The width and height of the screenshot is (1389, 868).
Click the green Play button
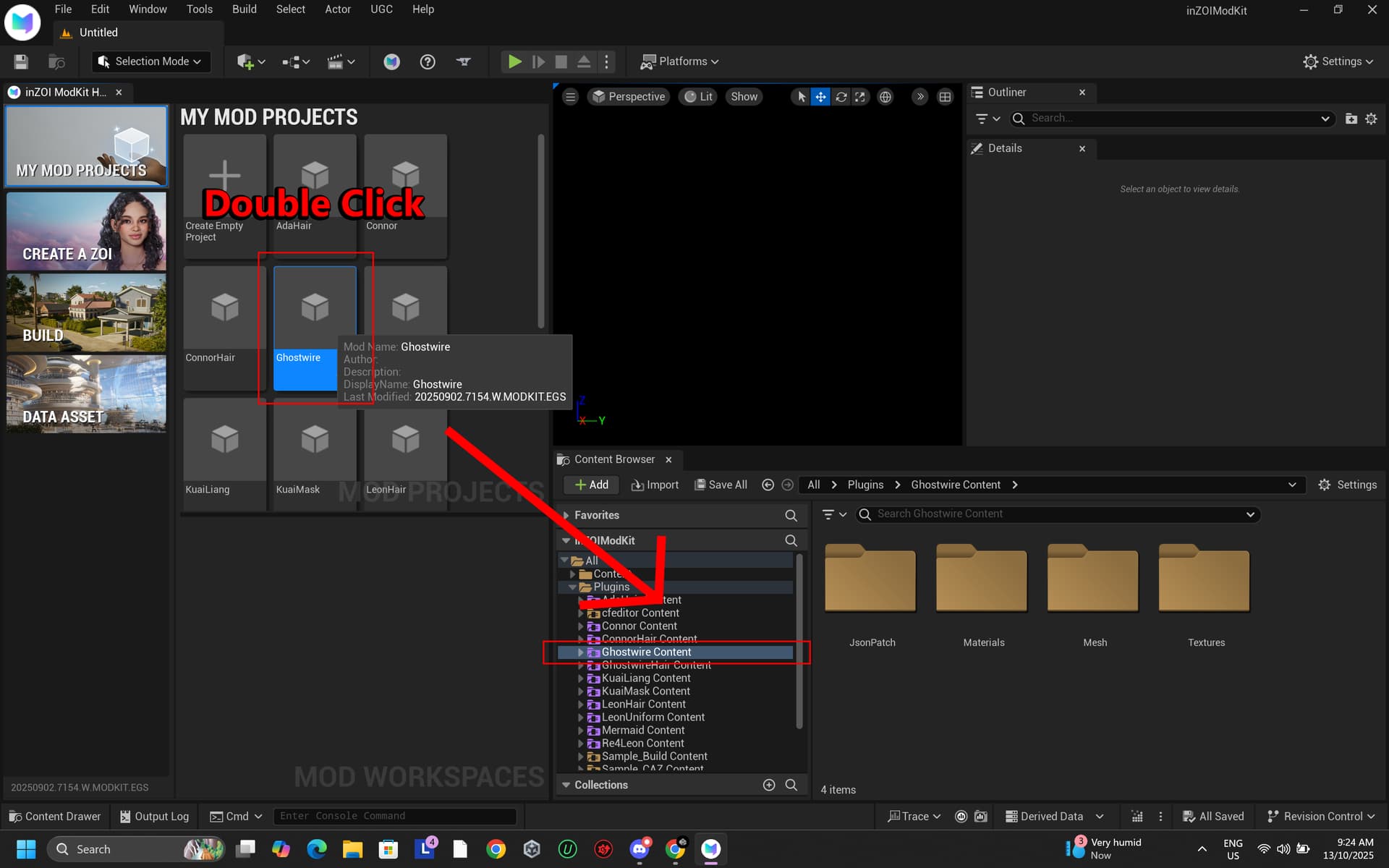pos(514,61)
